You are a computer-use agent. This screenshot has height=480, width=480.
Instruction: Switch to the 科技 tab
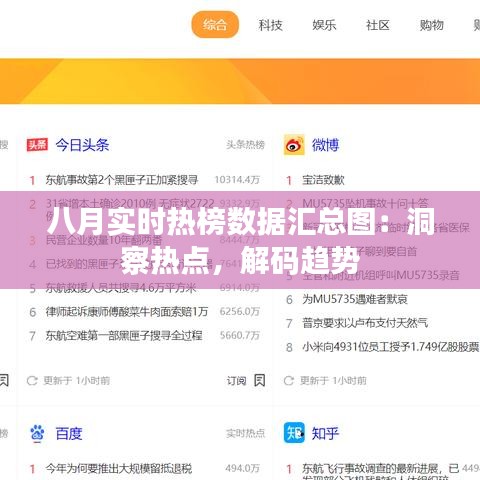[270, 25]
